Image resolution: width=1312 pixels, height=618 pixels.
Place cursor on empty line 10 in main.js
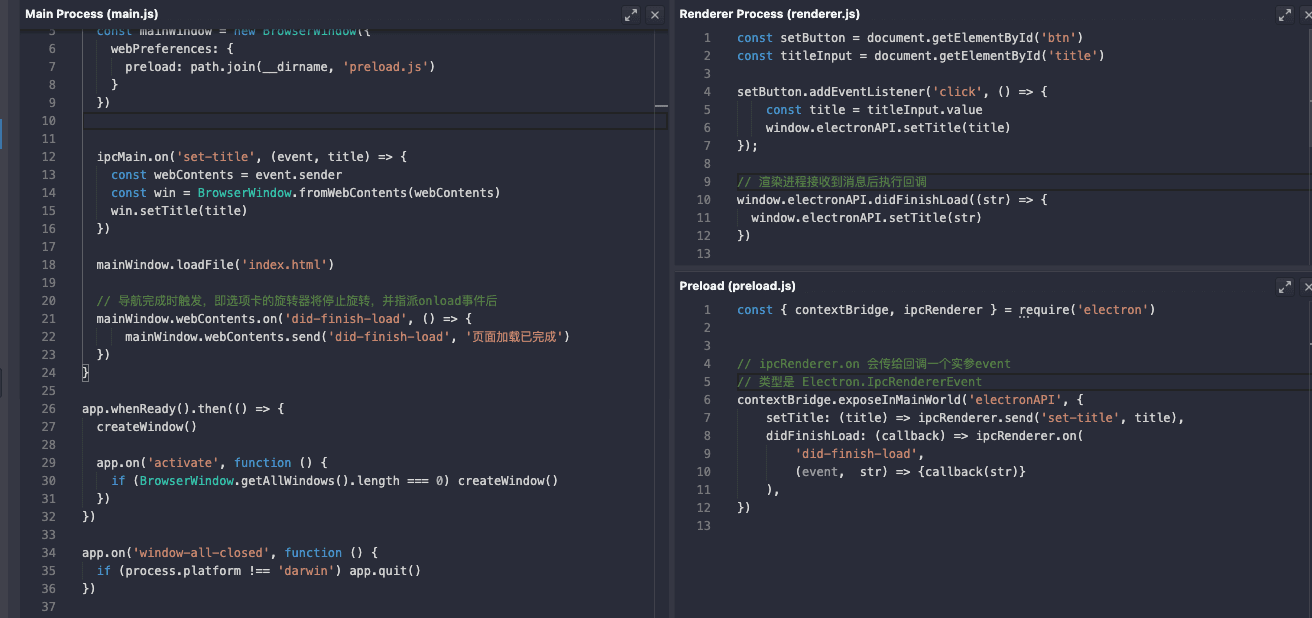click(300, 121)
